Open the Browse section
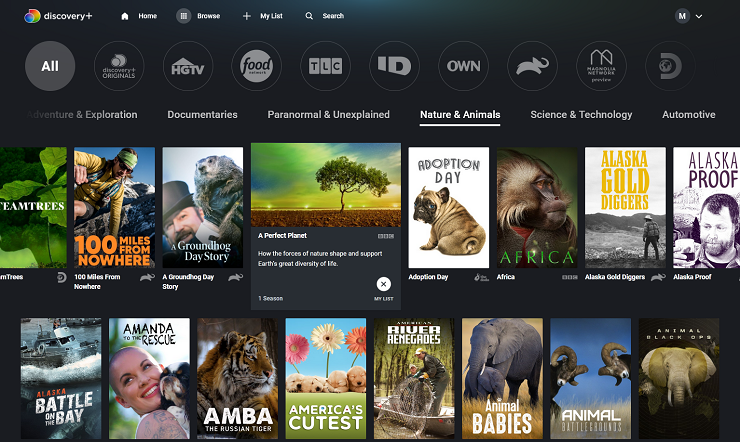740x442 pixels. coord(199,16)
